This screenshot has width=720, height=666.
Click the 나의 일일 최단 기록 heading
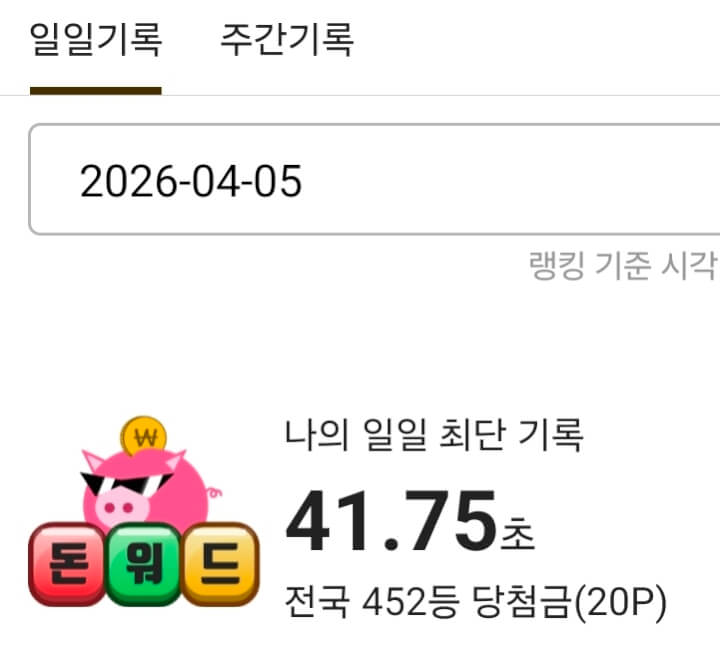pos(434,435)
